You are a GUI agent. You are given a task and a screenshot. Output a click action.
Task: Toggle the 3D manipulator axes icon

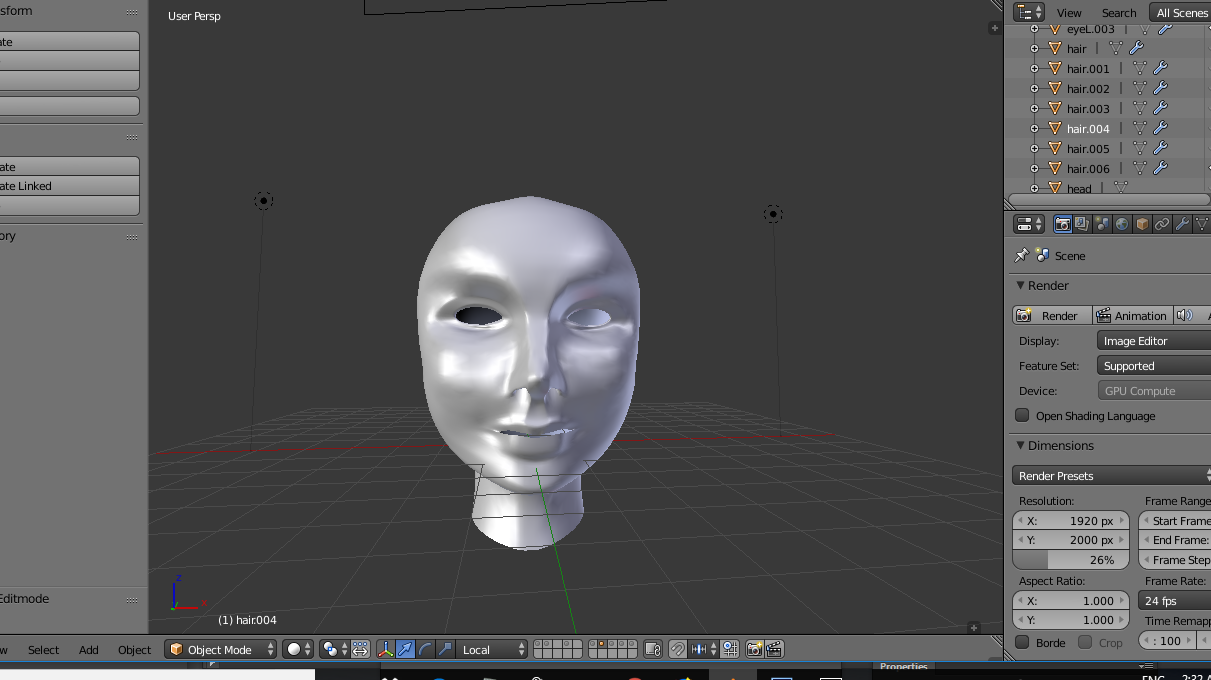[x=385, y=649]
